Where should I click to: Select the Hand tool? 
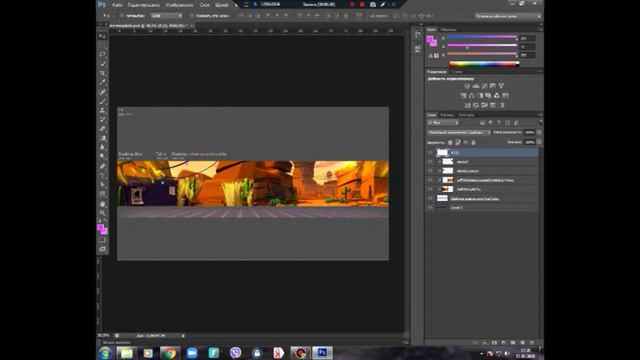[x=102, y=204]
